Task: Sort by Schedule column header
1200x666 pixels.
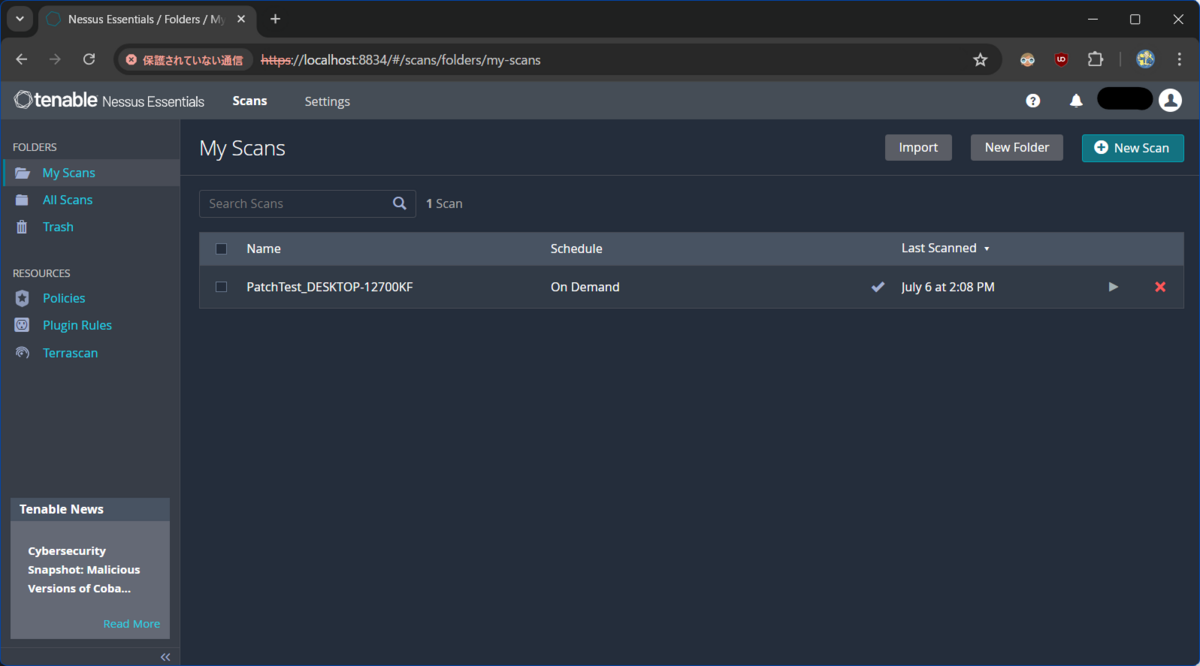Action: tap(577, 249)
